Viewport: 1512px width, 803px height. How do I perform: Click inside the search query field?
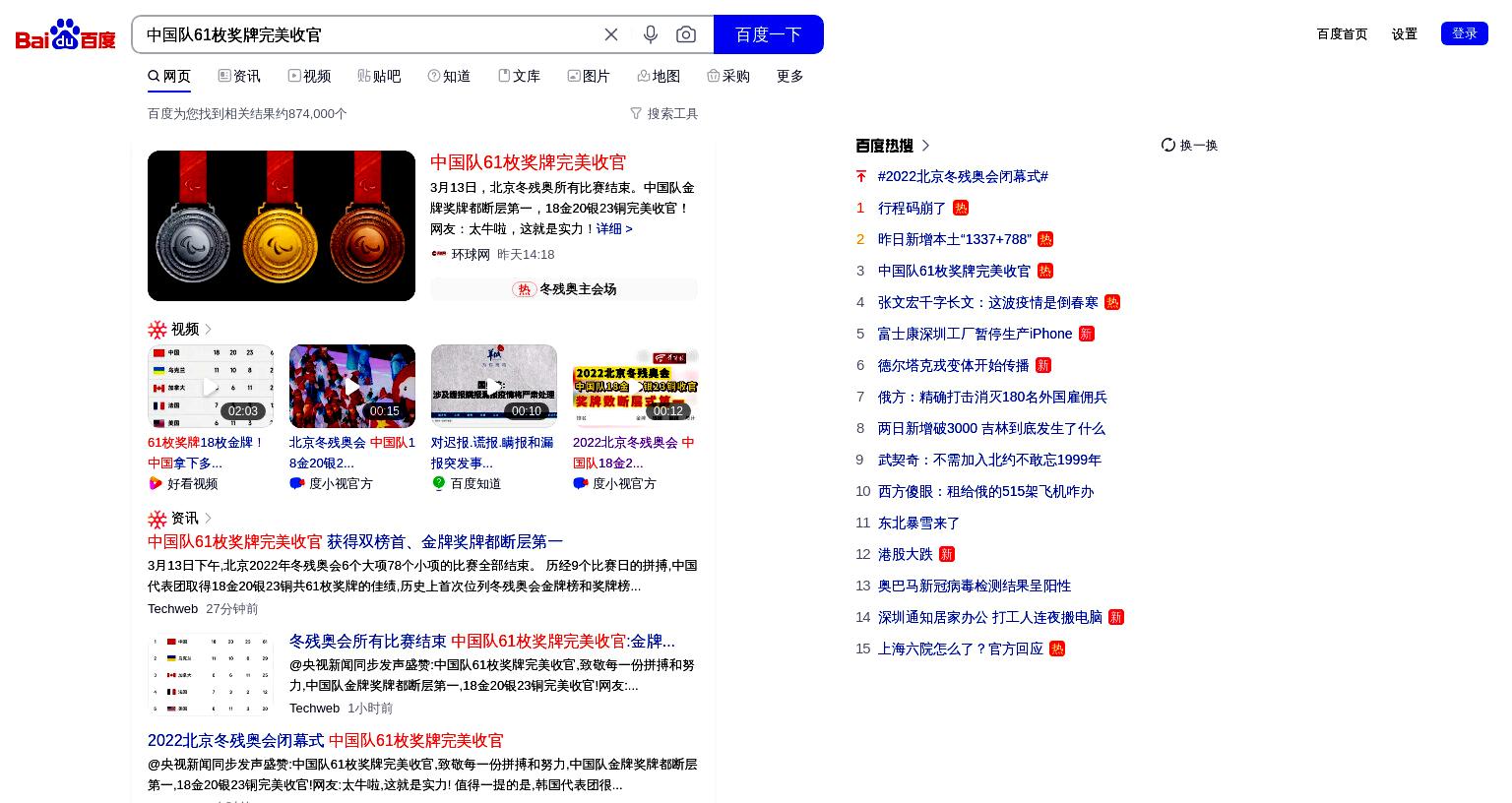(x=364, y=34)
